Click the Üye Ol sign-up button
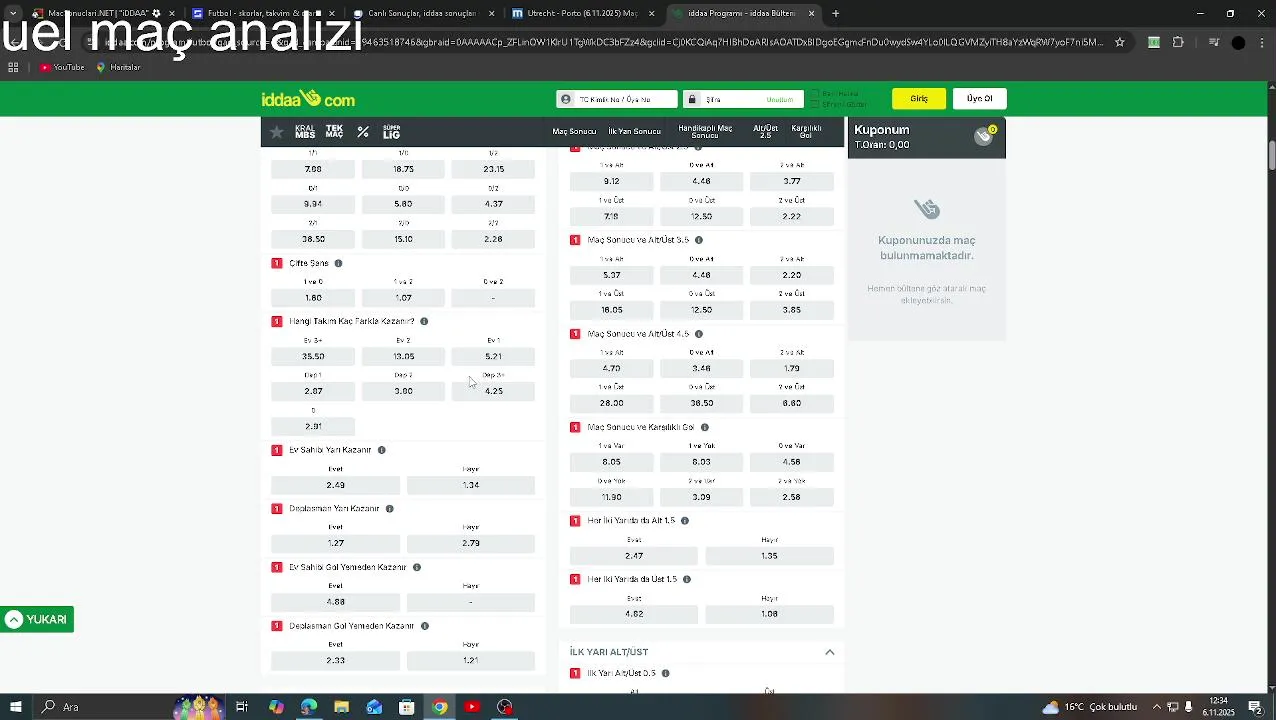This screenshot has width=1276, height=720. [x=979, y=99]
